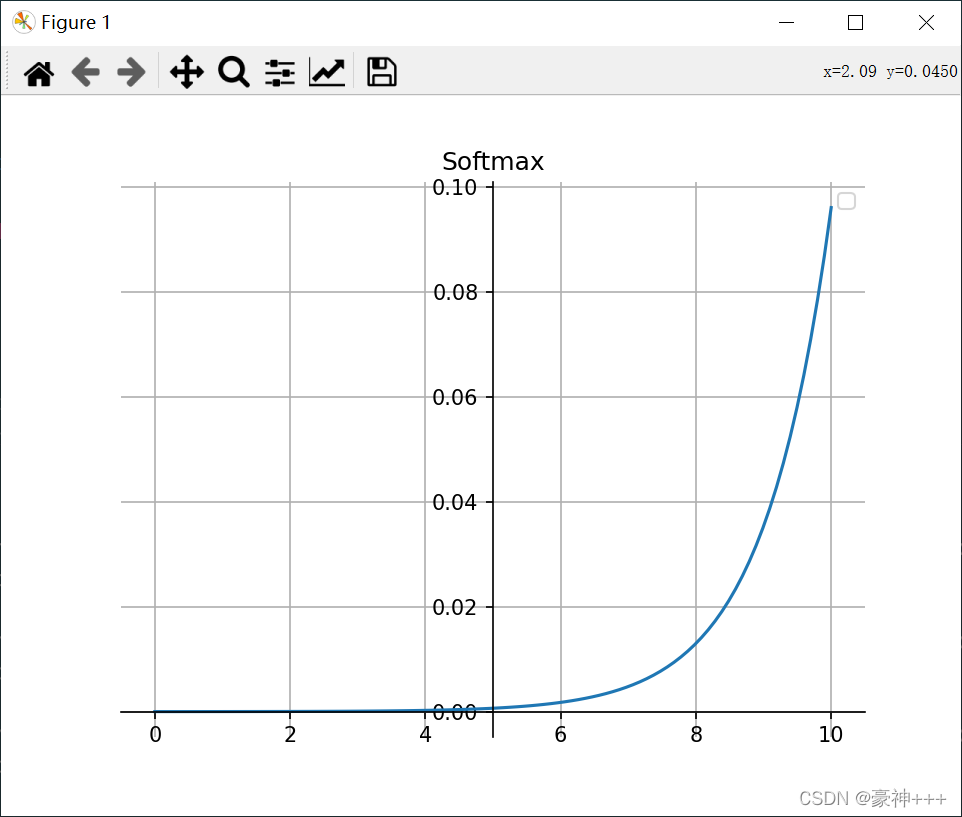Open Edit axis and curve parameters
The image size is (962, 817).
click(327, 72)
